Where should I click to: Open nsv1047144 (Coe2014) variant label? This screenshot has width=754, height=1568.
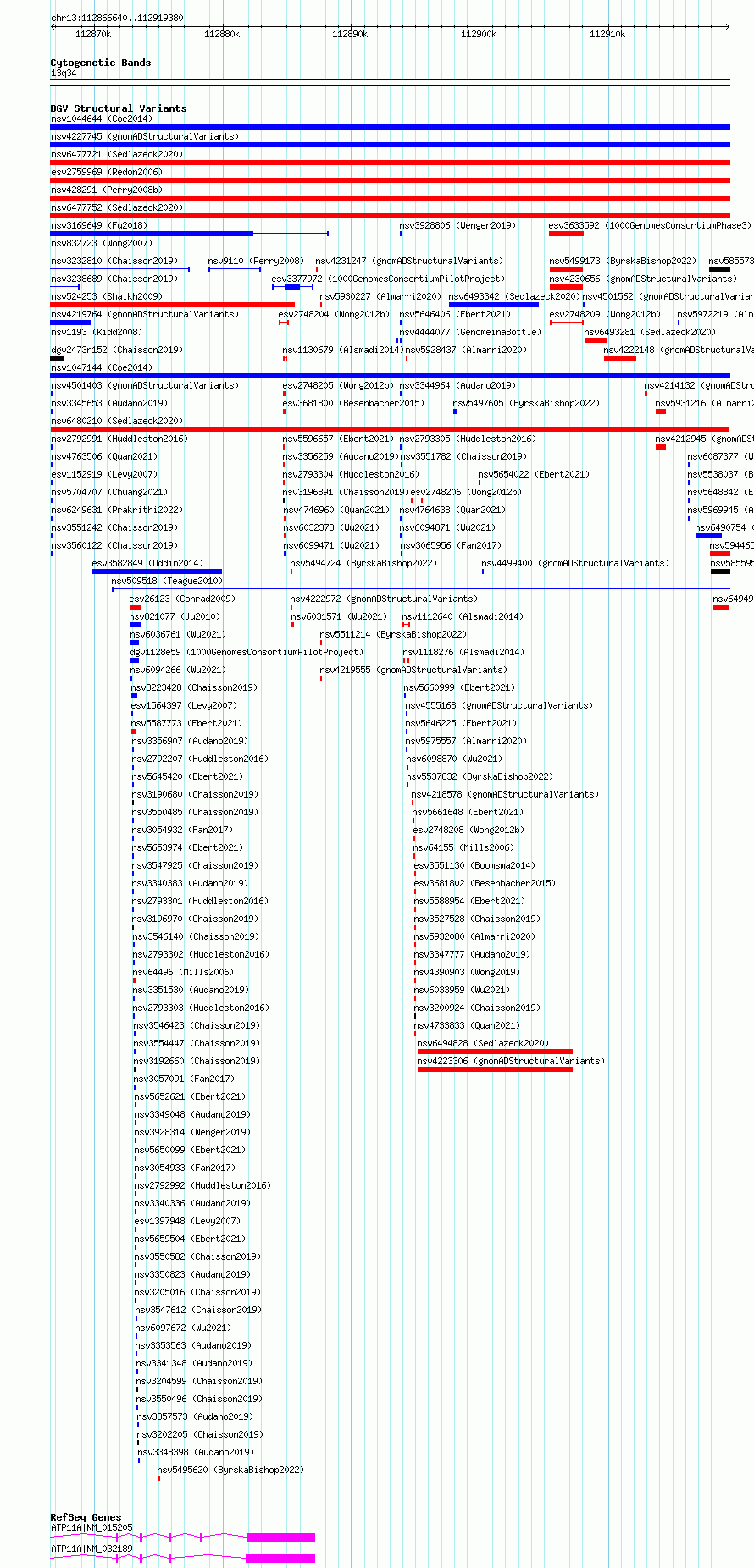pos(101,367)
